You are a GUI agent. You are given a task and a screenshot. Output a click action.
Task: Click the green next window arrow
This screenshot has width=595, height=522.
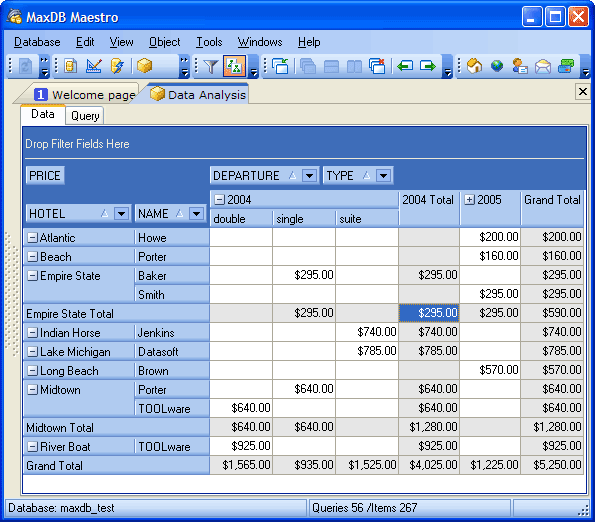[428, 66]
